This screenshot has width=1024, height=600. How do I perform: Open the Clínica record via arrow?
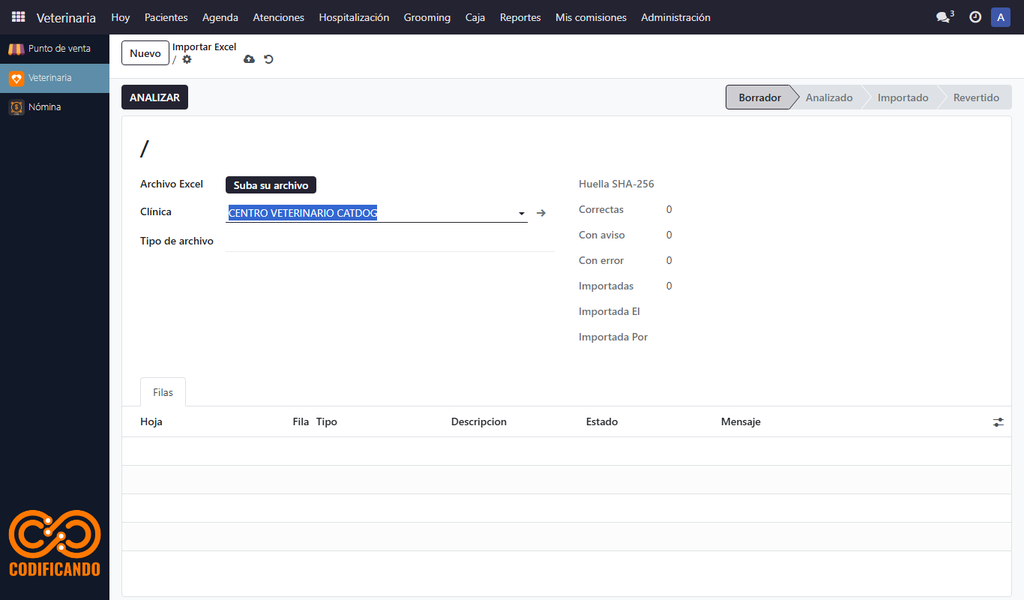541,213
